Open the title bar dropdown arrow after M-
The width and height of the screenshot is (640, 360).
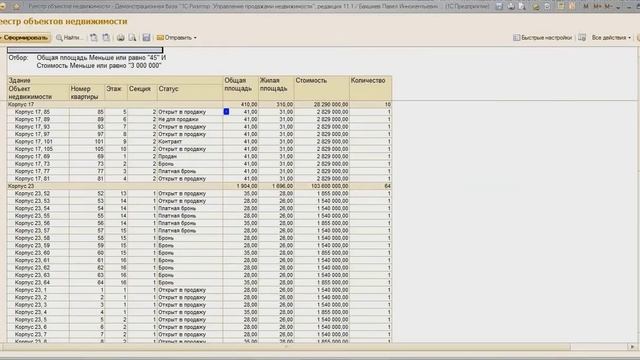[x=618, y=7]
